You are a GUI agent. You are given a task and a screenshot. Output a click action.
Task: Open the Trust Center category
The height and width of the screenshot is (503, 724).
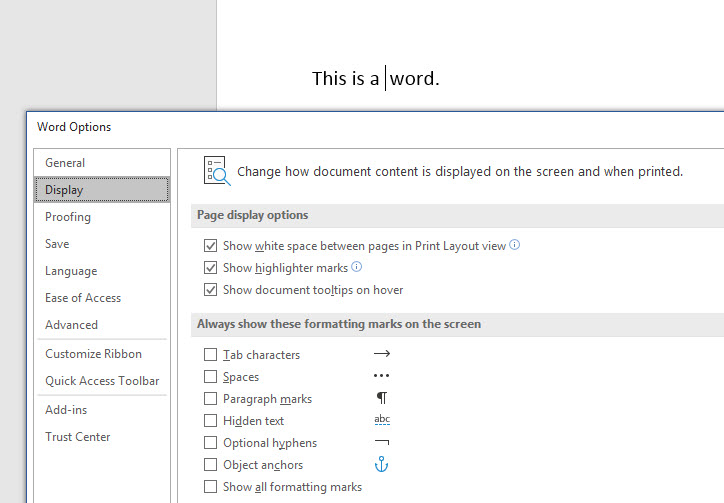[x=102, y=437]
